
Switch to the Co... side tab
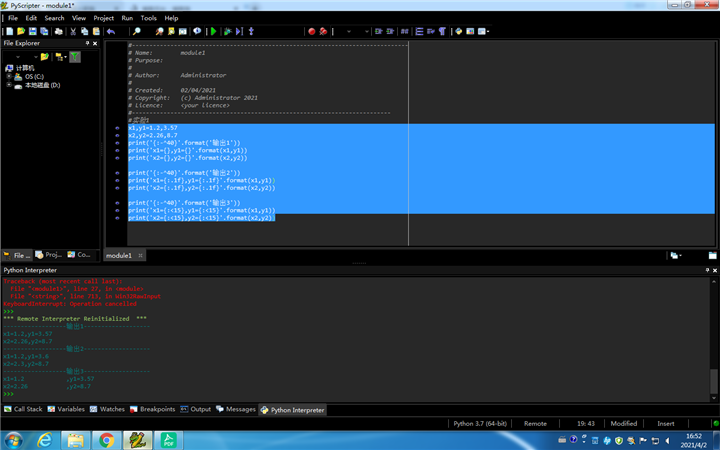tap(79, 255)
